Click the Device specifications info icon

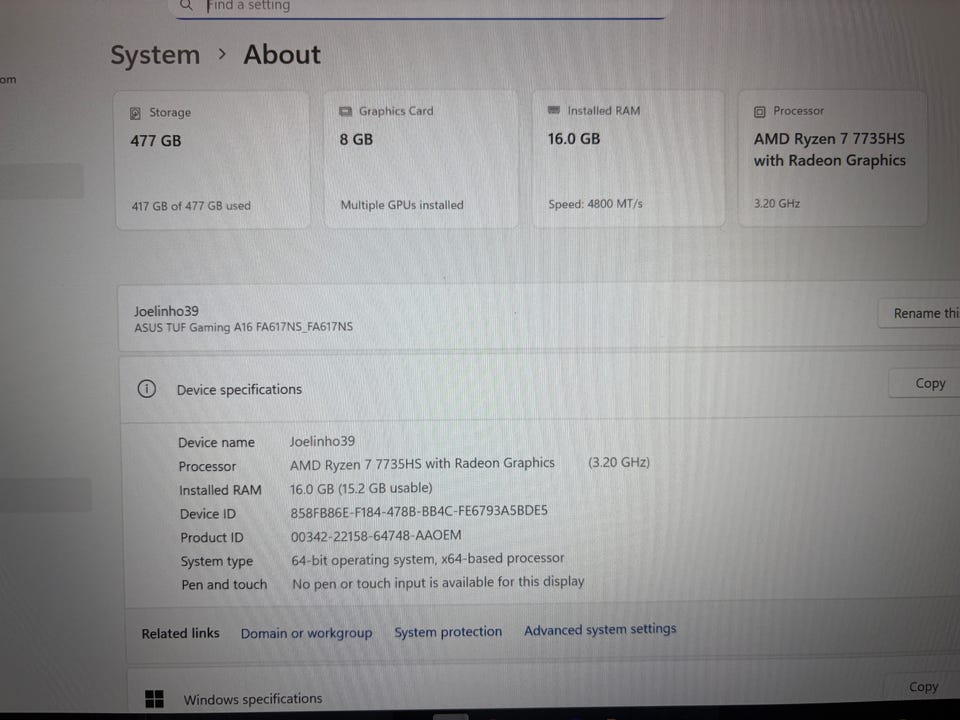coord(147,389)
